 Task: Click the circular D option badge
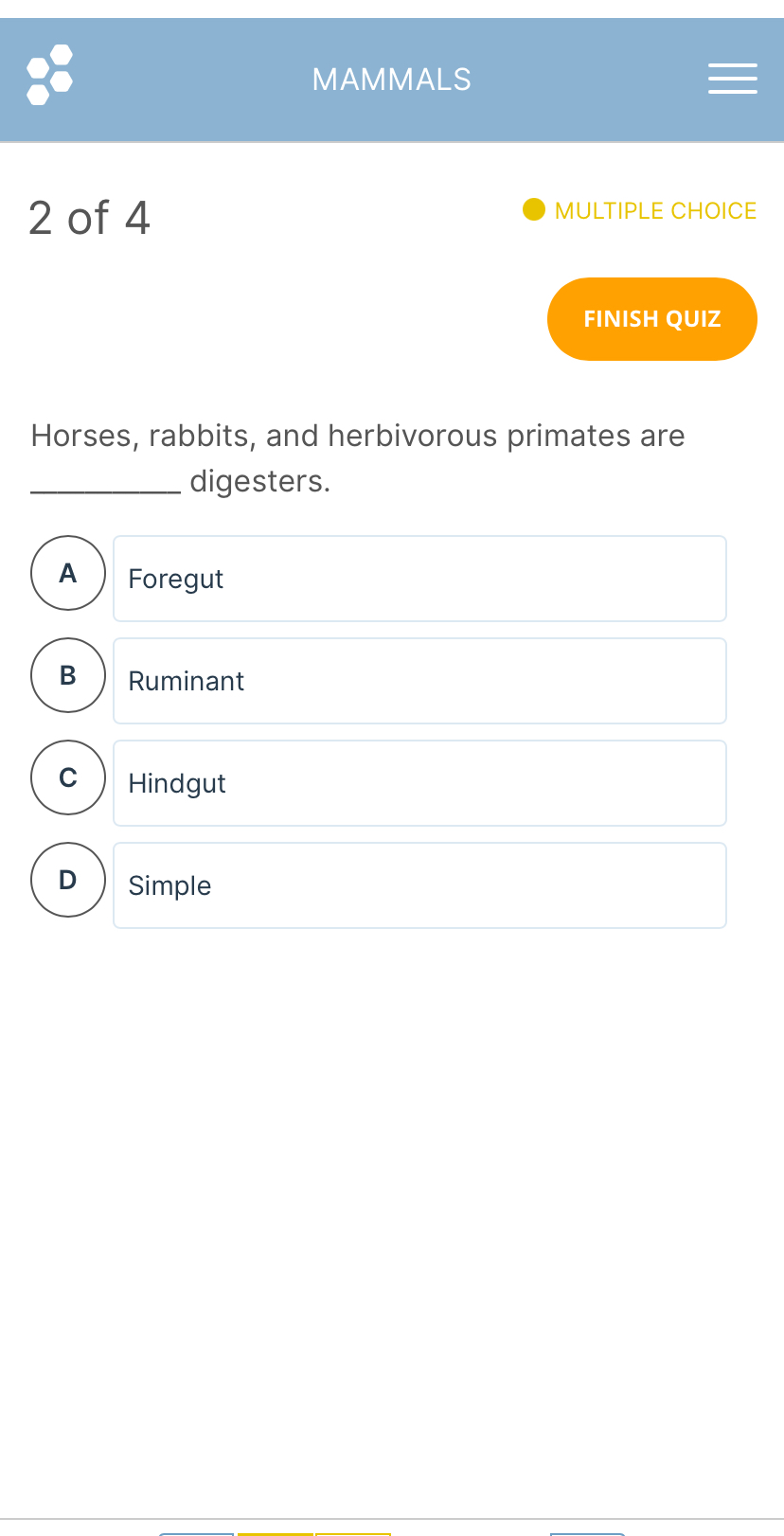(67, 880)
